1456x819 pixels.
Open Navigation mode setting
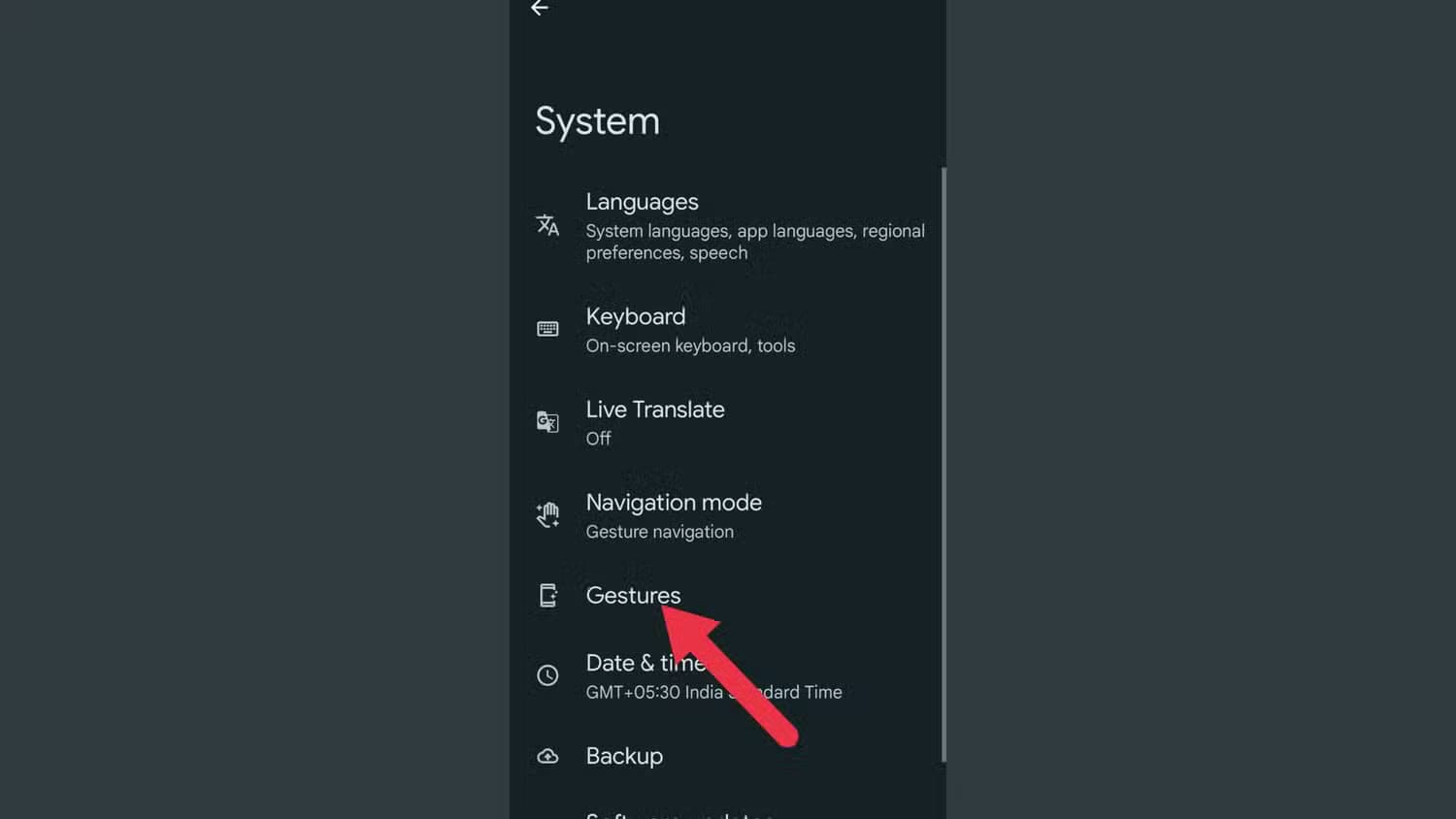click(x=728, y=516)
